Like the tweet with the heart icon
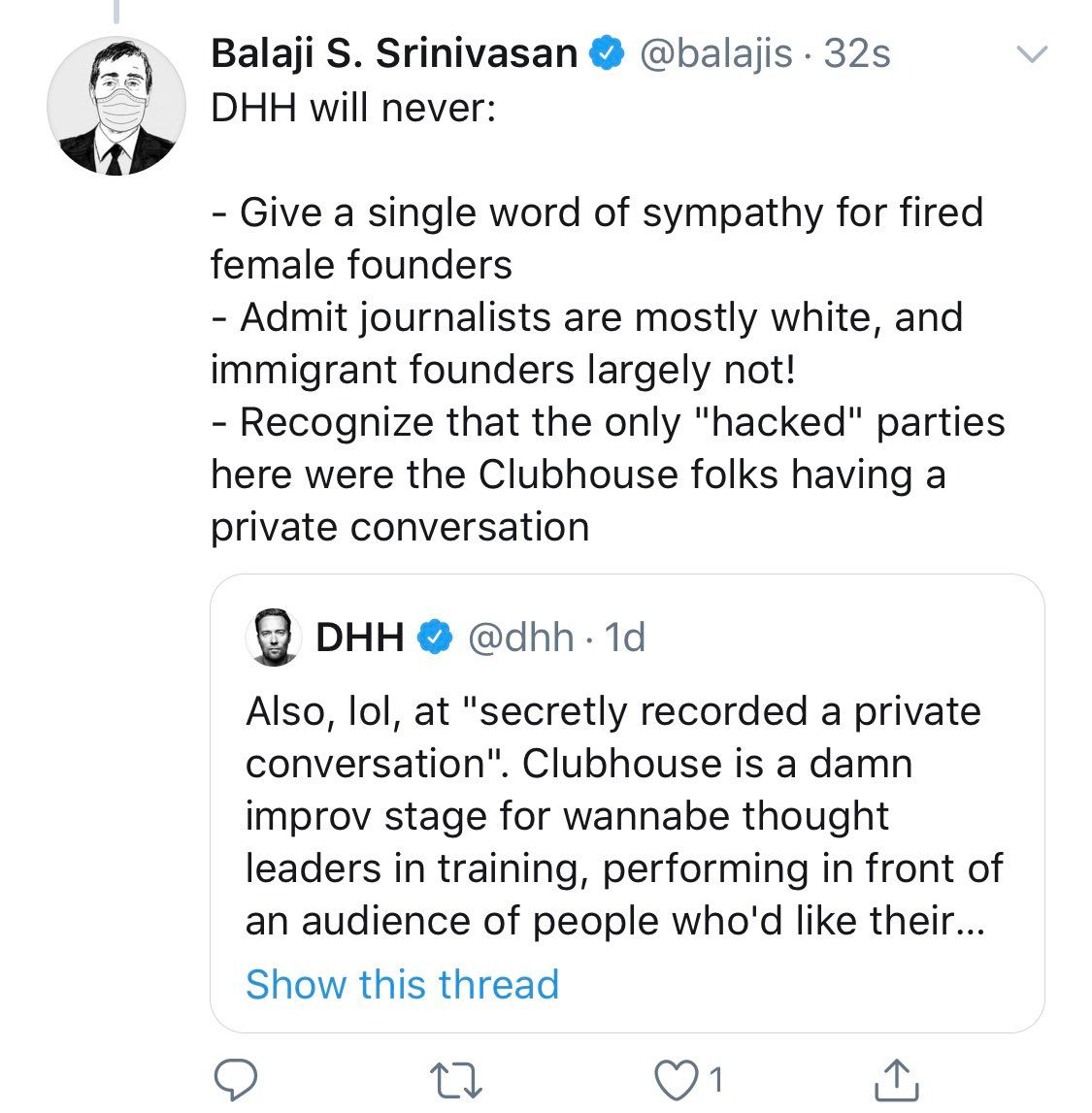 click(675, 1080)
